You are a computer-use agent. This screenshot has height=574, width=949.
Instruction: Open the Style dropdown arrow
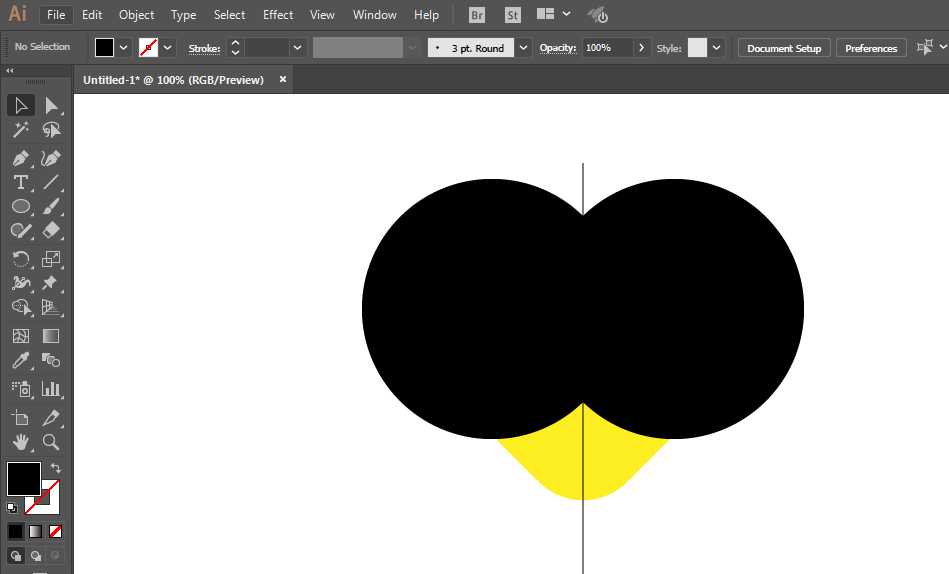click(x=717, y=48)
